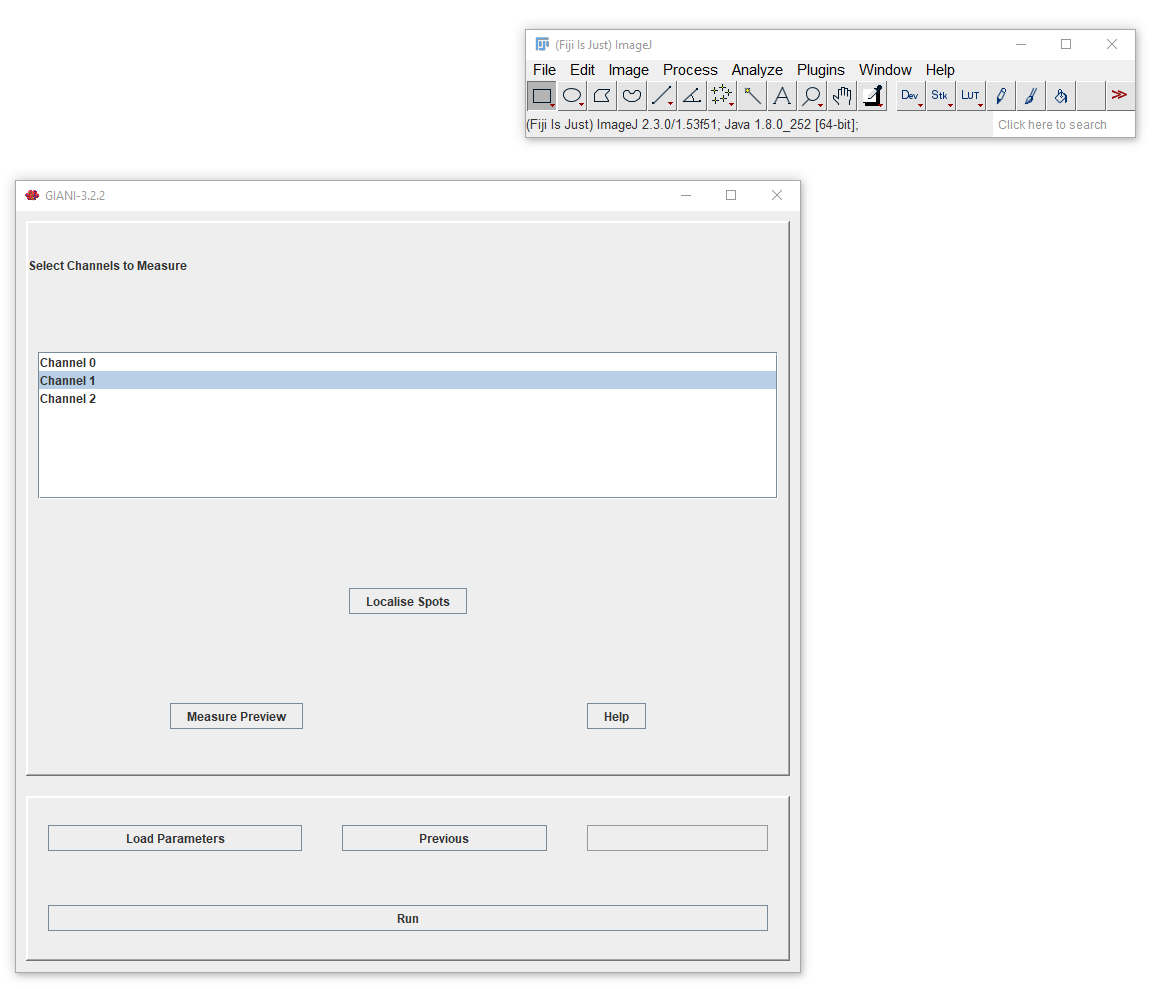Select the Angle tool
1153x989 pixels.
(692, 96)
